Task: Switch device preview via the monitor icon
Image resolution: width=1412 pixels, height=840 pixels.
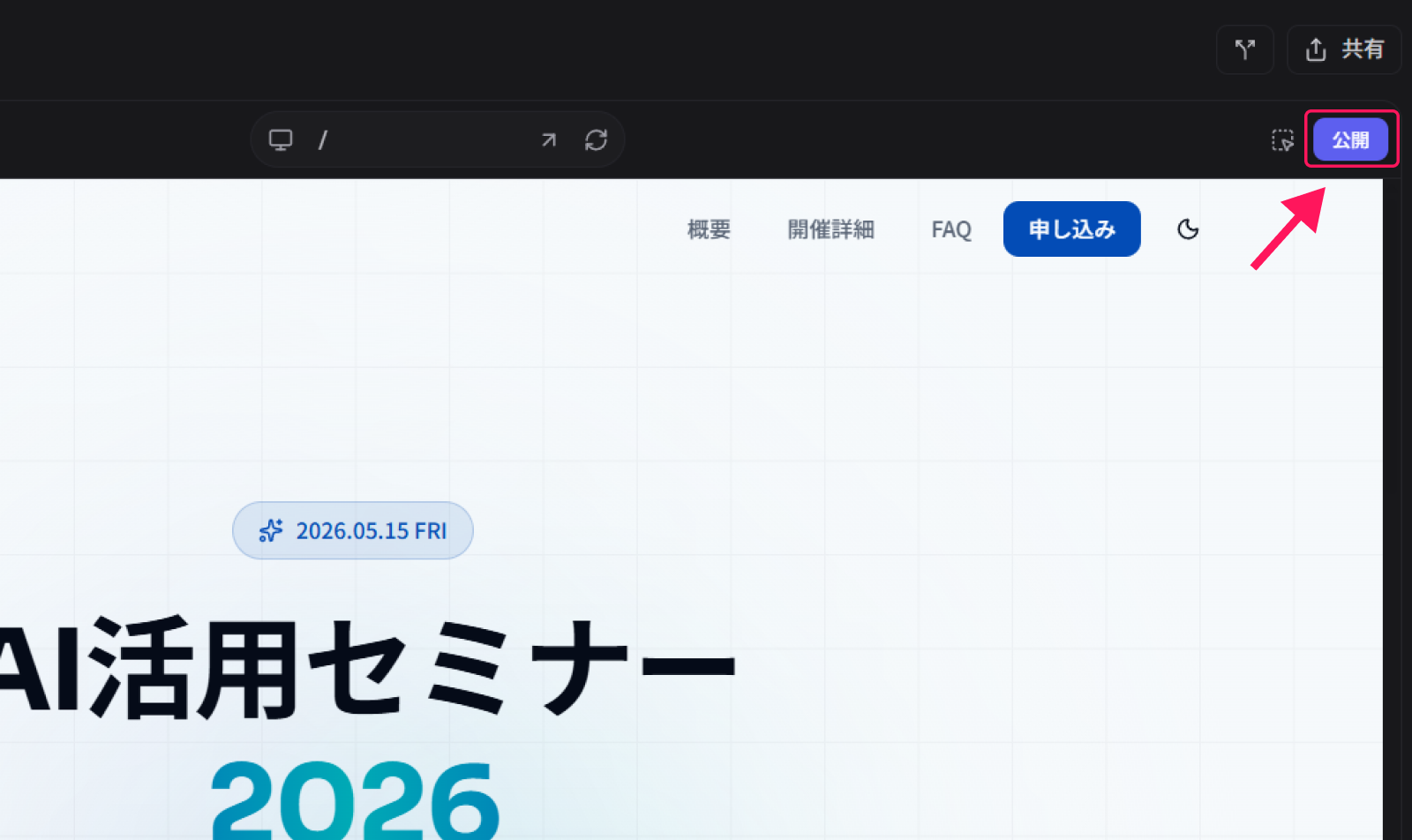Action: point(281,139)
